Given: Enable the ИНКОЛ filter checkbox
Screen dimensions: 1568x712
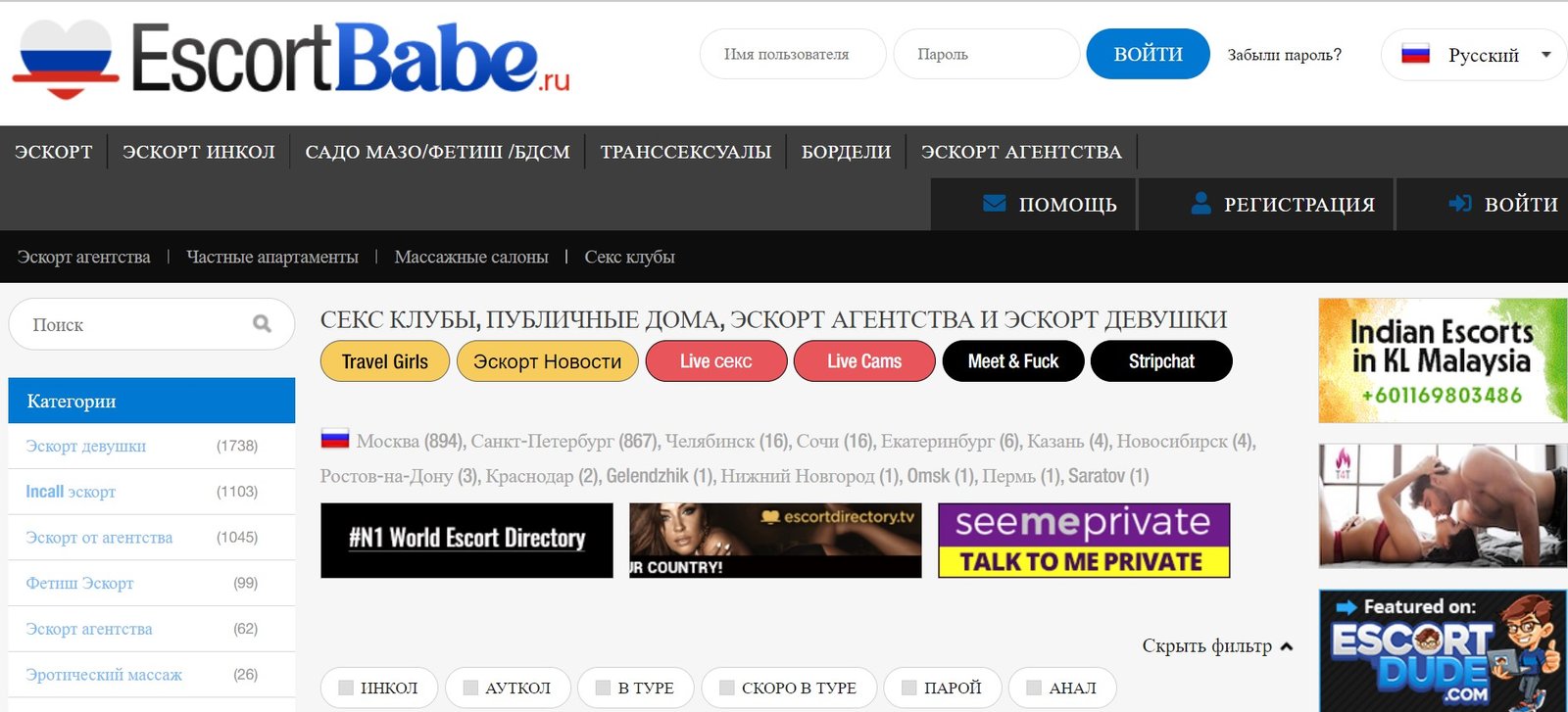Looking at the screenshot, I should tap(346, 688).
